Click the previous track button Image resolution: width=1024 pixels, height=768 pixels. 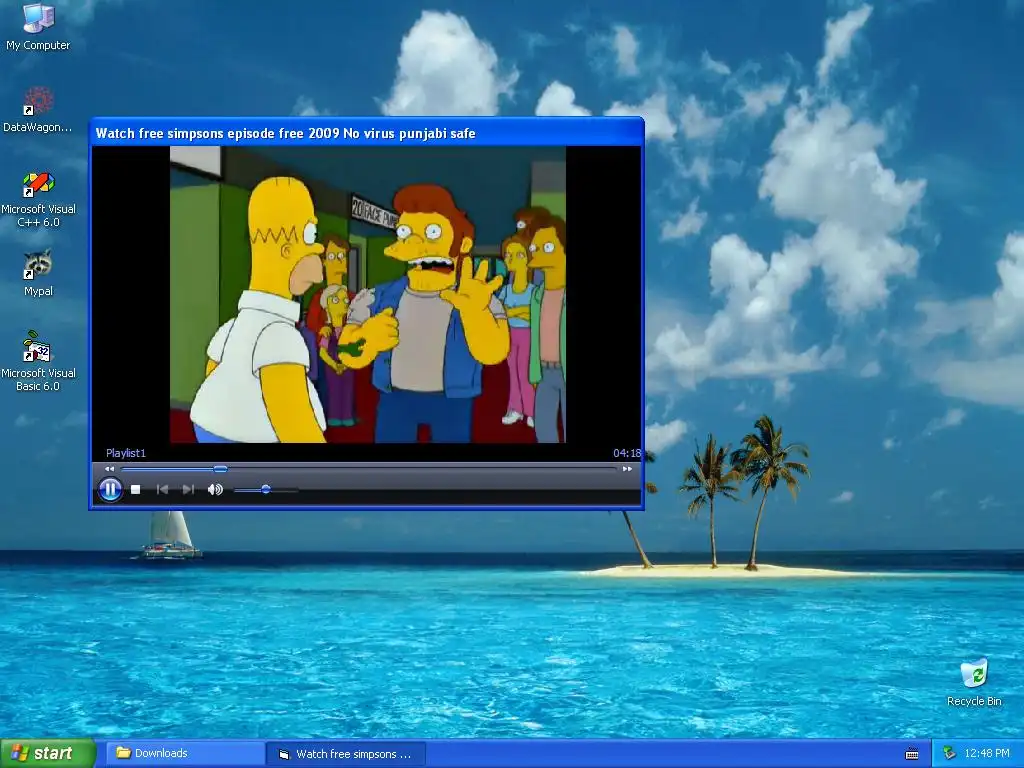[163, 489]
